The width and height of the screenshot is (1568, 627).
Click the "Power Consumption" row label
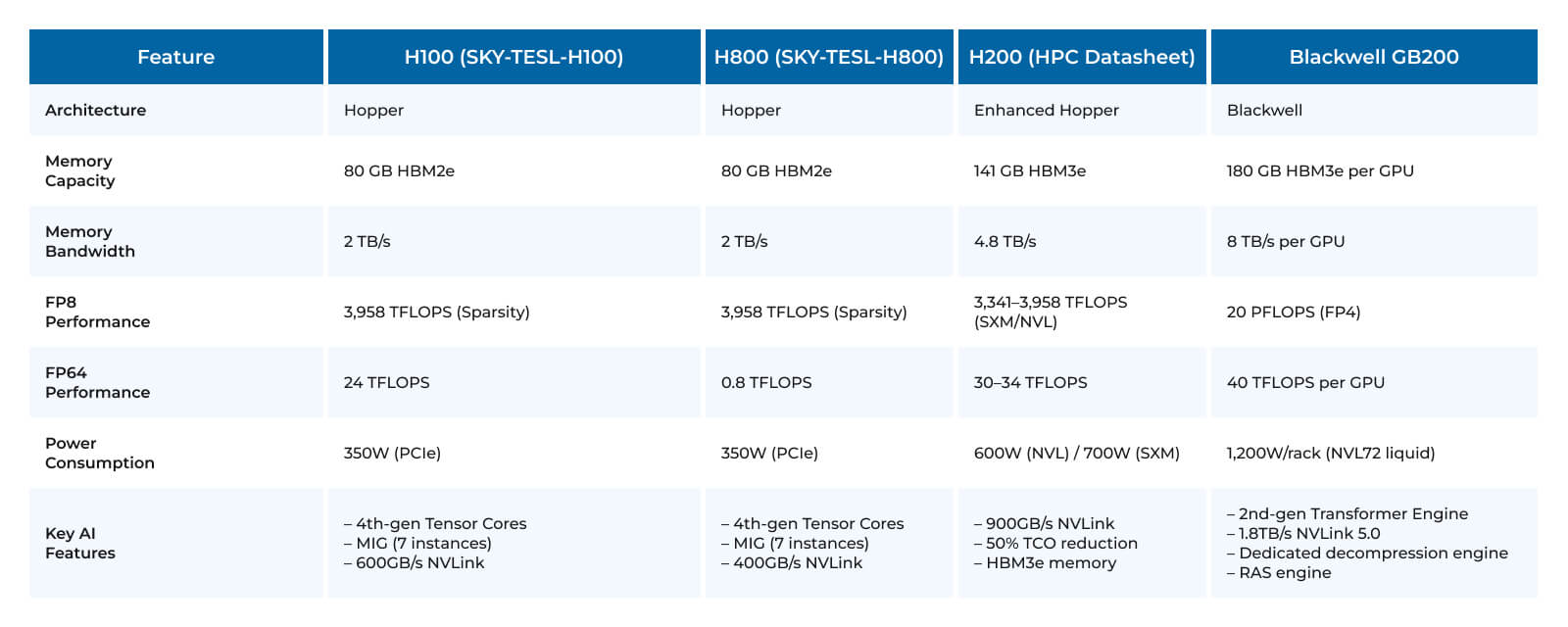[100, 453]
